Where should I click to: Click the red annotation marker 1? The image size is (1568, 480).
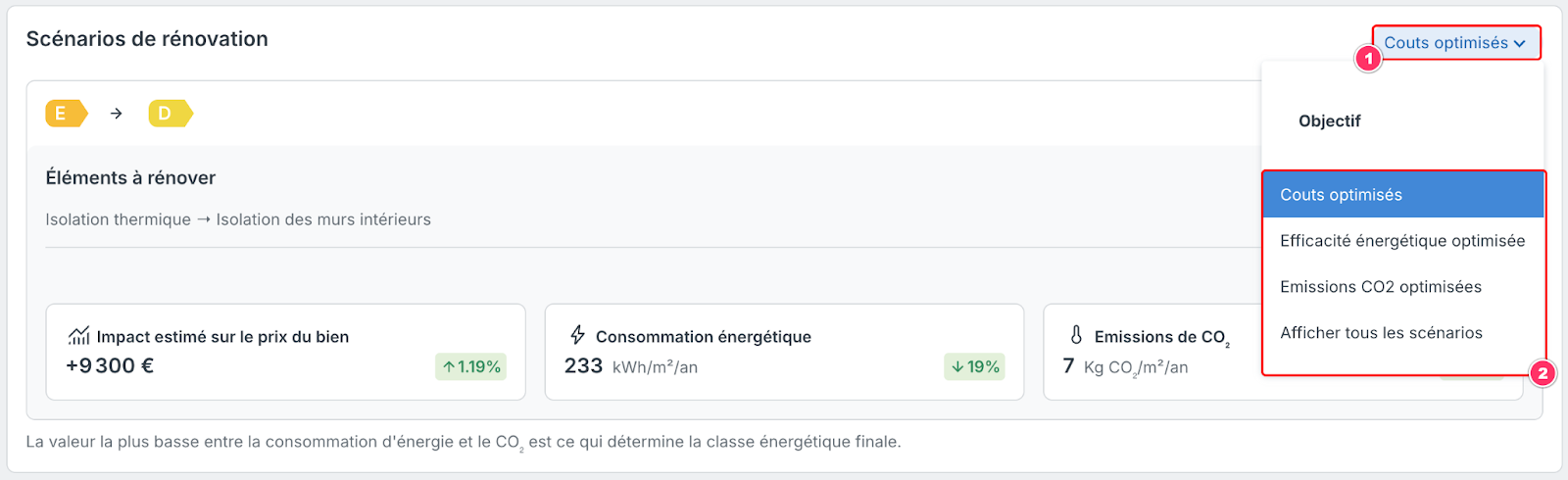click(1368, 59)
